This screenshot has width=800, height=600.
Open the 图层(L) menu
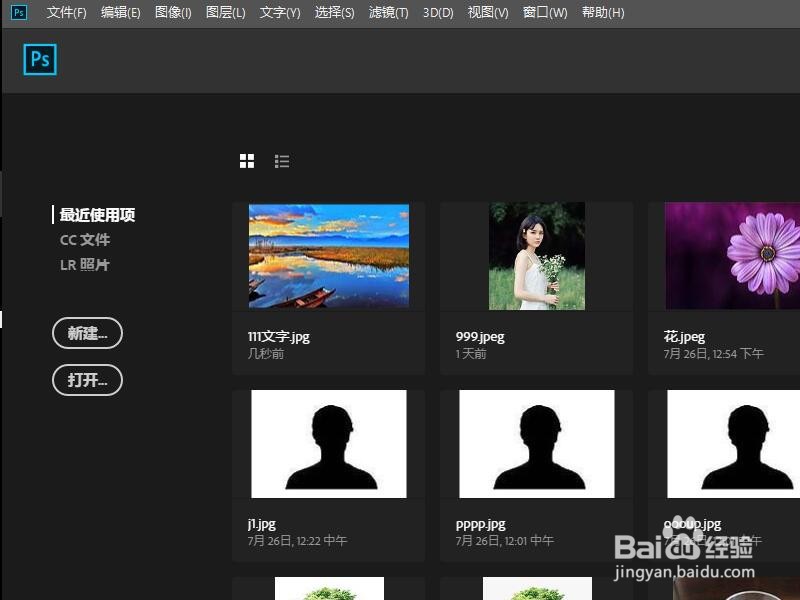225,12
